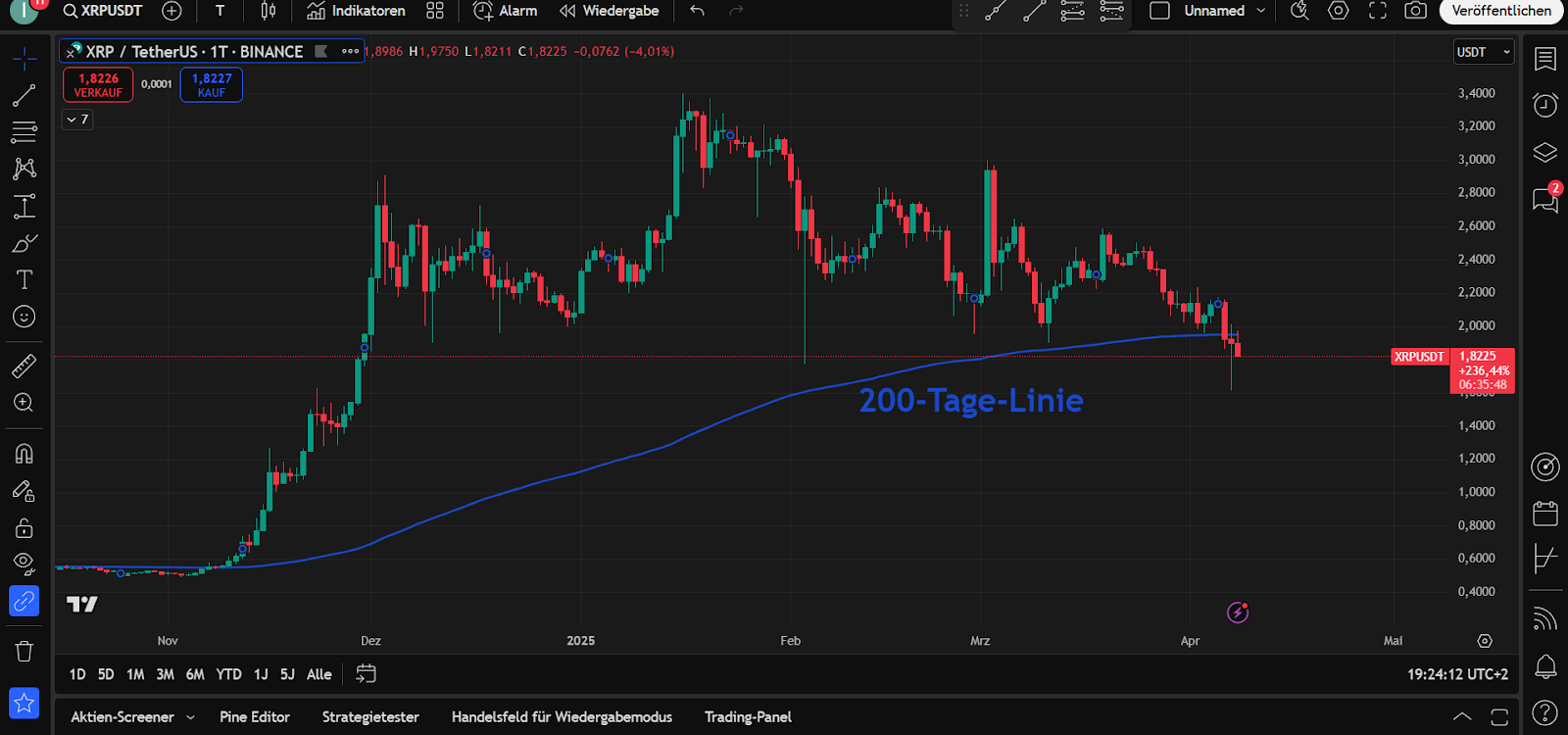Create an Alarm
This screenshot has height=735, width=1568.
coord(506,11)
